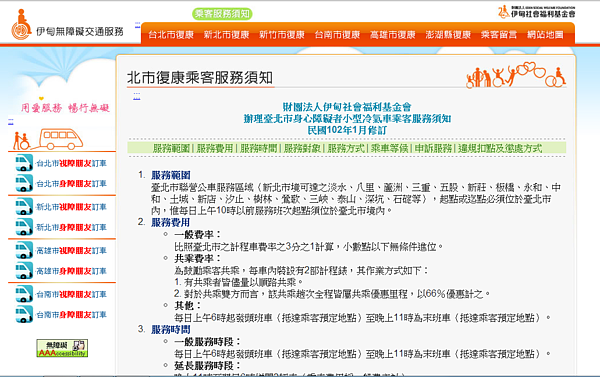600x377 pixels.
Task: Open 新竹市復康 in the navigation bar
Action: 282,35
